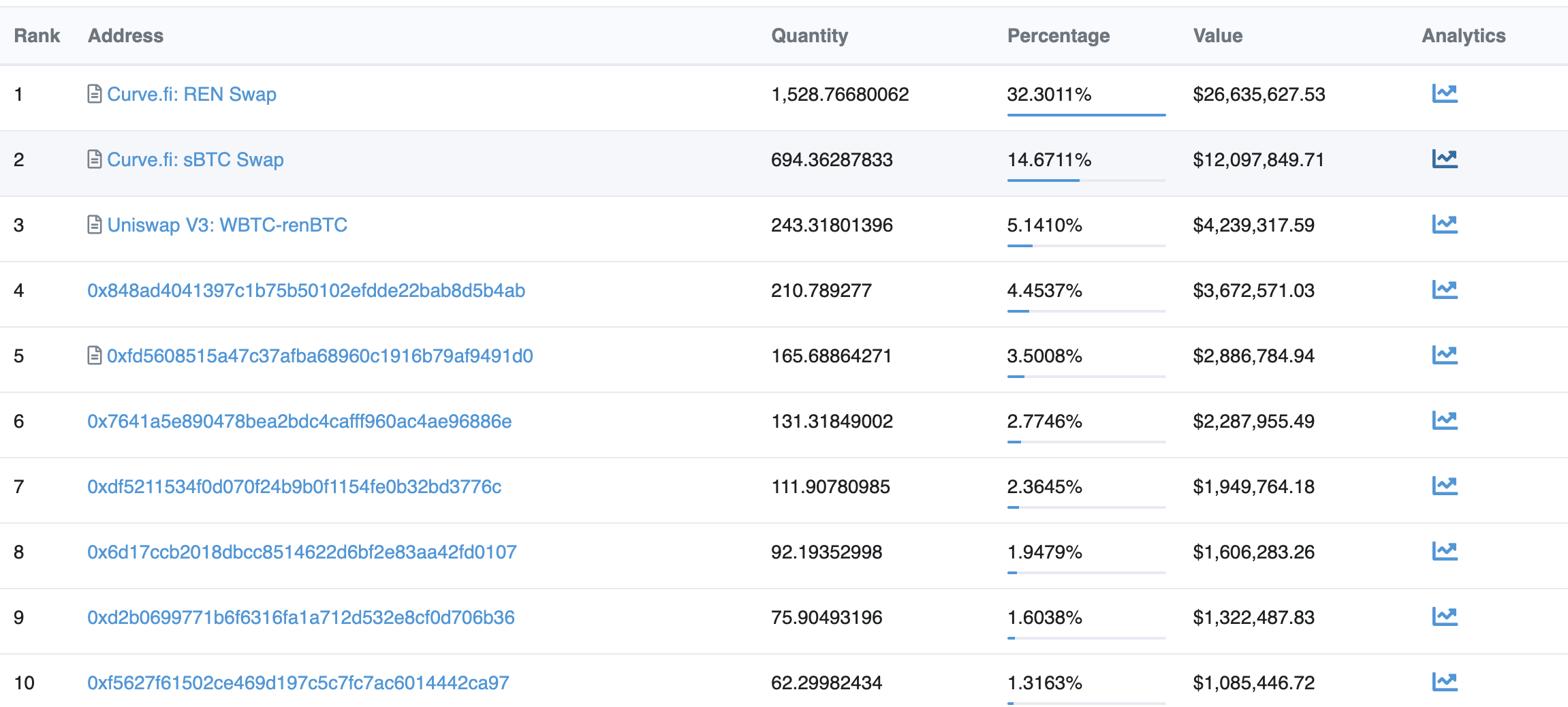
Task: Open Curve.fi: sBTC Swap holder link
Action: tap(195, 159)
